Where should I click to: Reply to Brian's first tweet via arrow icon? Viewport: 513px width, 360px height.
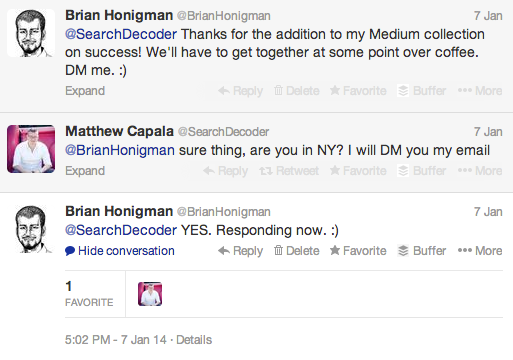click(224, 91)
